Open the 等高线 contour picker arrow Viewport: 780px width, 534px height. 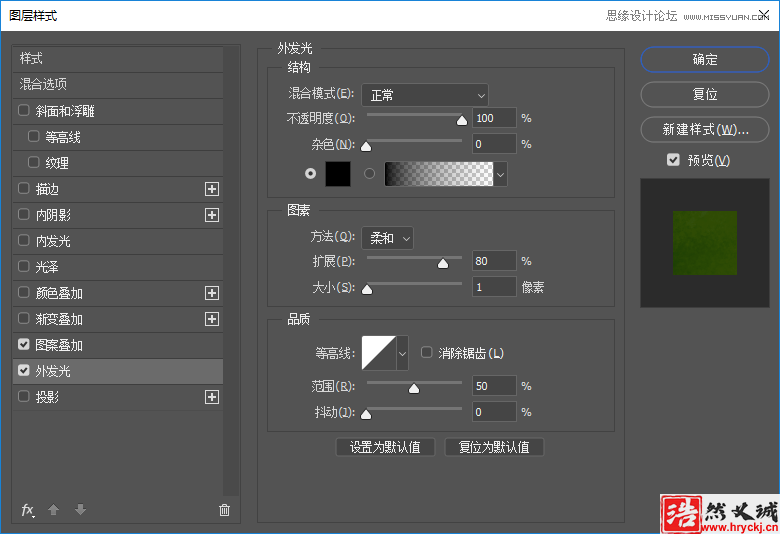click(402, 353)
